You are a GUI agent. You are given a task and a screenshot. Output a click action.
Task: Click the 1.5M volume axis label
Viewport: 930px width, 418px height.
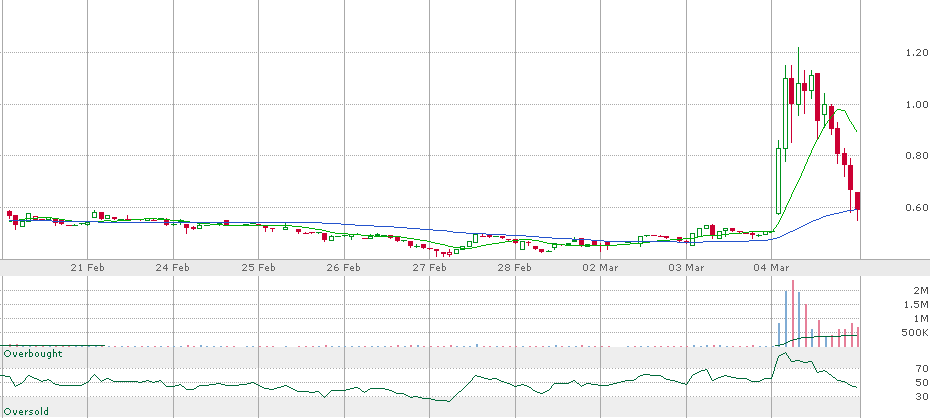pos(916,305)
